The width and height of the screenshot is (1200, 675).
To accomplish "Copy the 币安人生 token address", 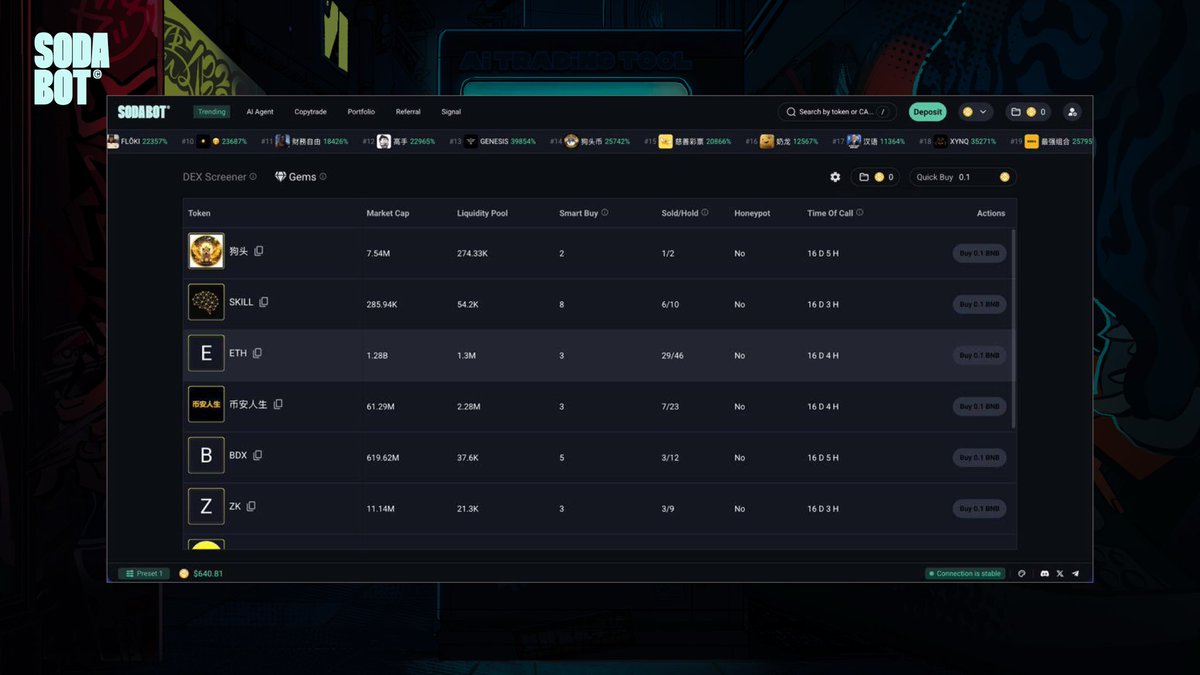I will click(x=278, y=404).
